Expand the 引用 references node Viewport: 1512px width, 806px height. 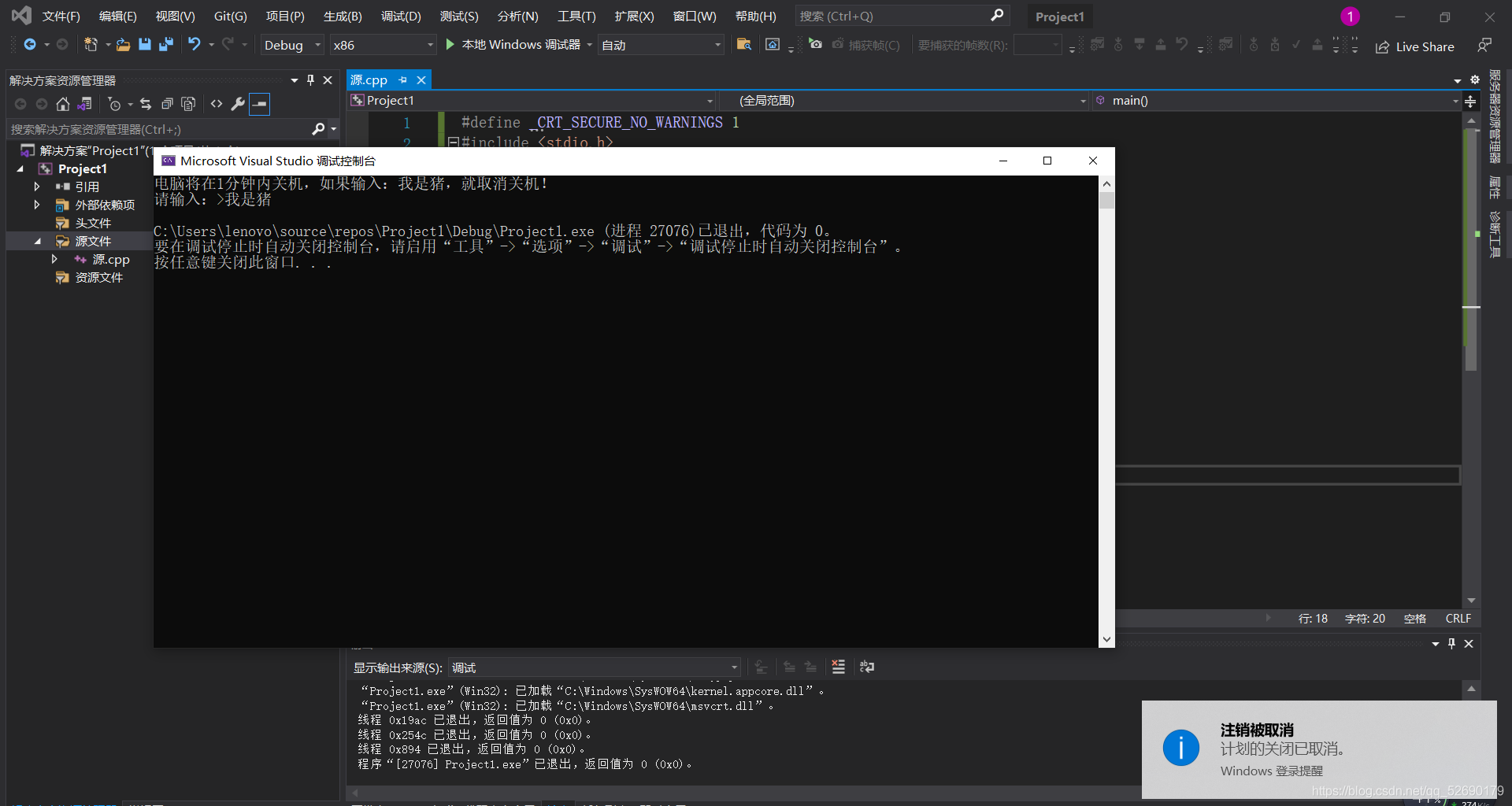(x=36, y=187)
